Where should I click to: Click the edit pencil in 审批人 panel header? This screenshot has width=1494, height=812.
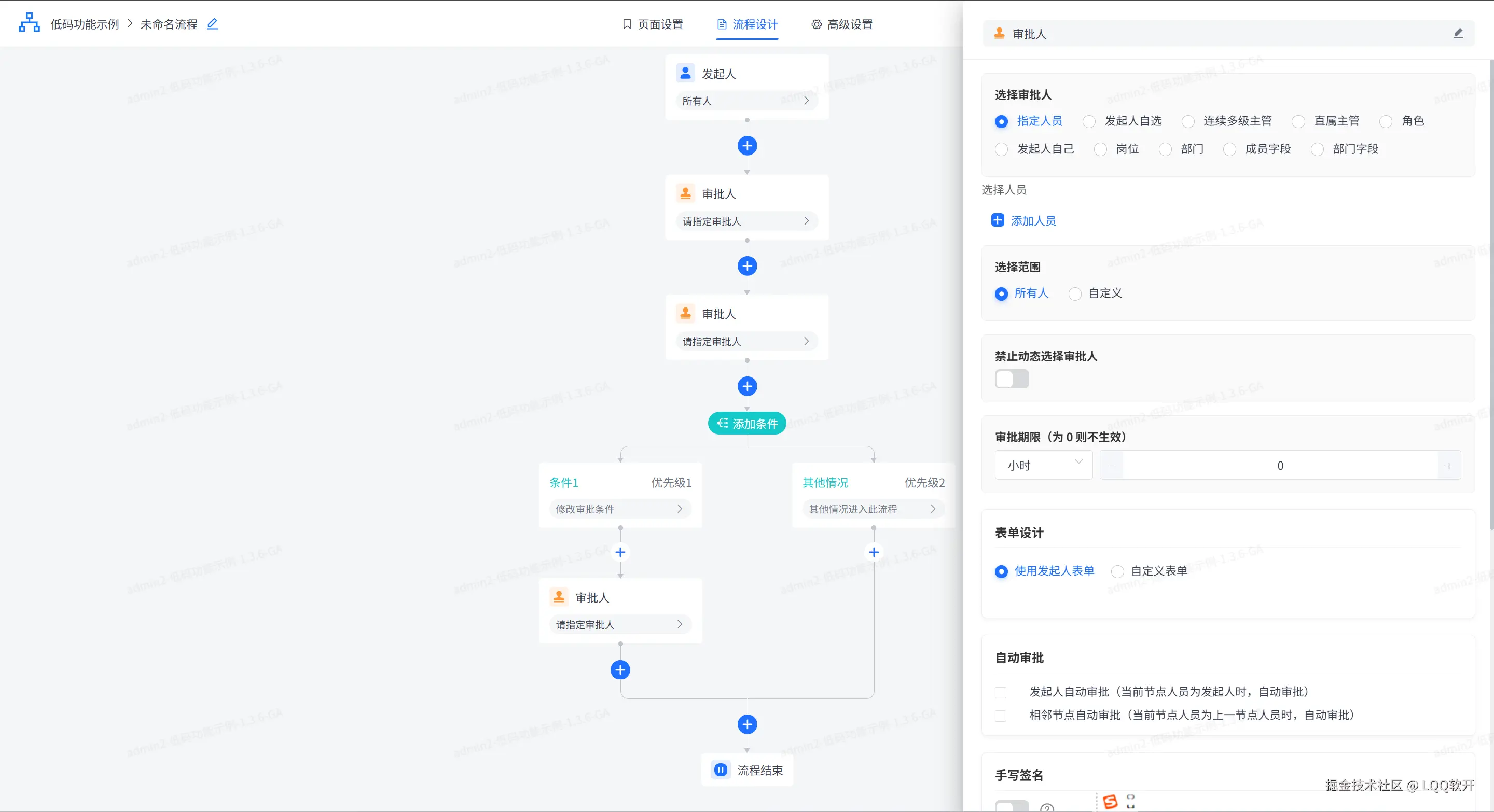[1458, 34]
